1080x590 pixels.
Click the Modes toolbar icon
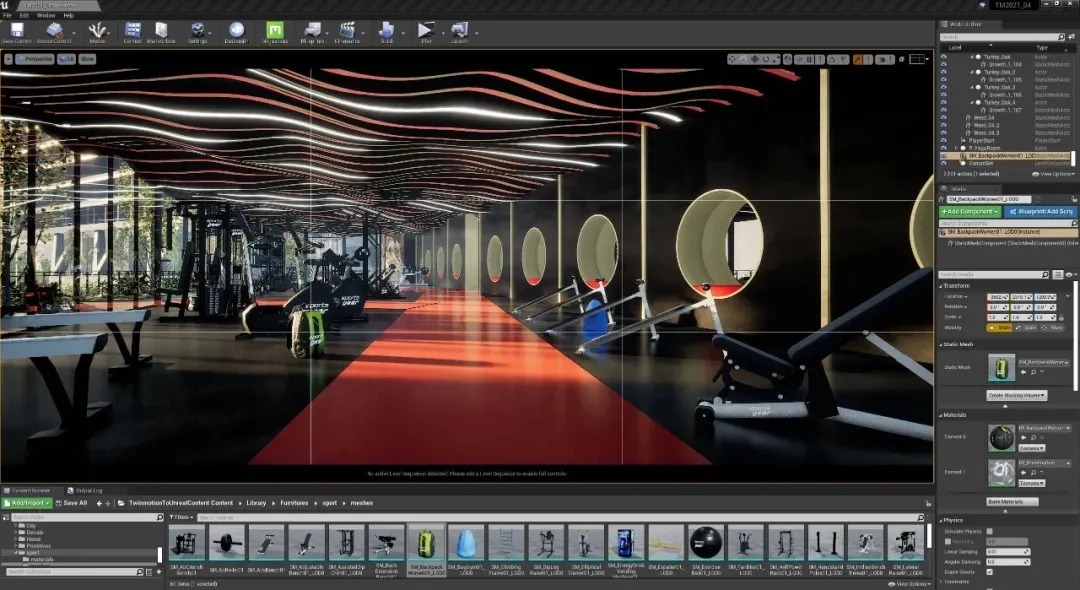[97, 30]
